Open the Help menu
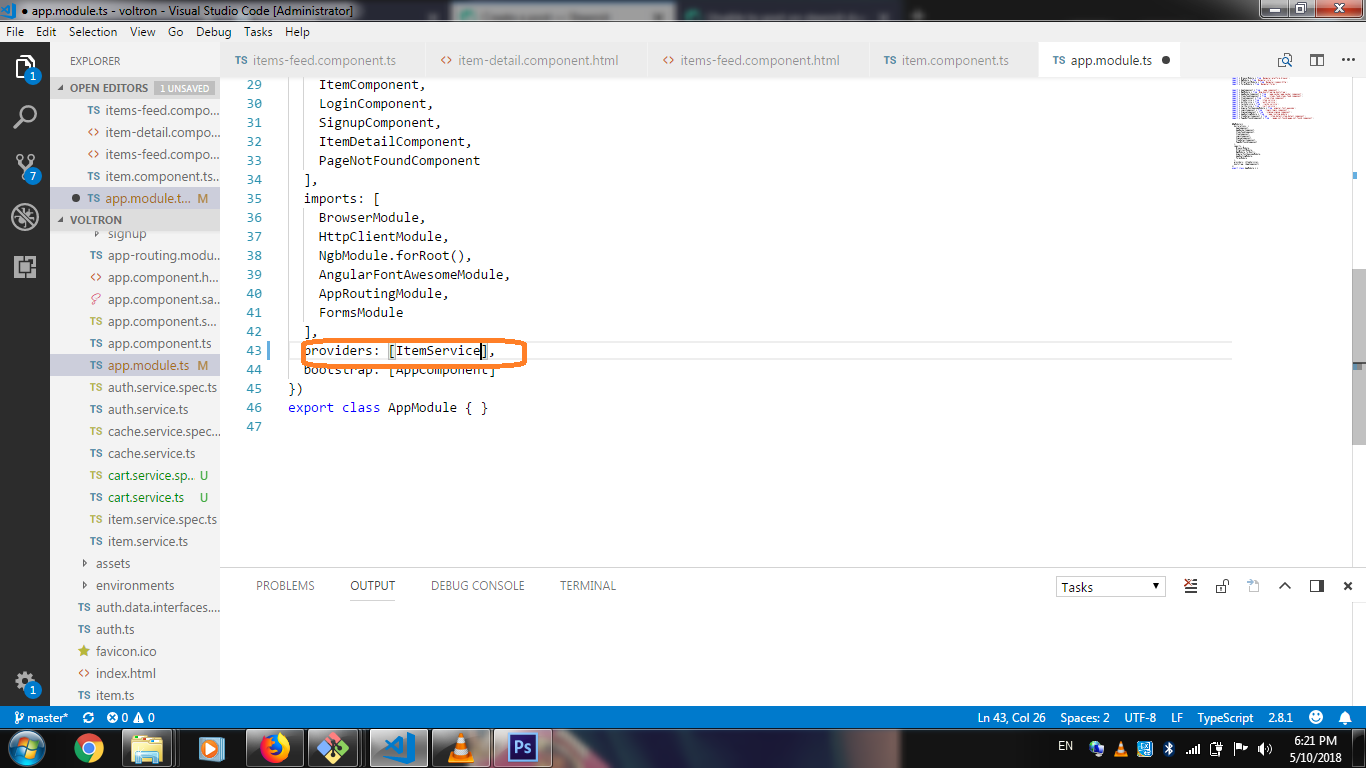The image size is (1366, 768). click(x=297, y=32)
